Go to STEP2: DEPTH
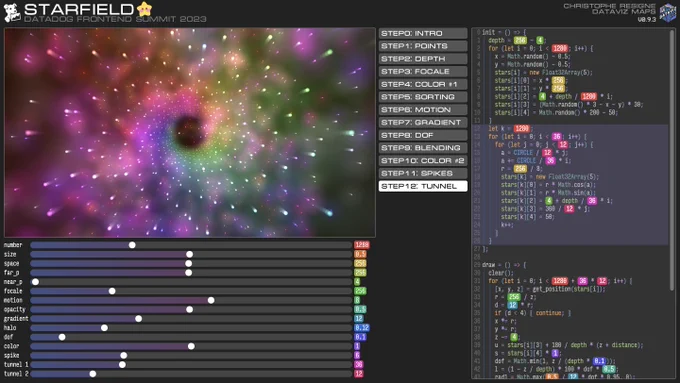 (x=423, y=59)
